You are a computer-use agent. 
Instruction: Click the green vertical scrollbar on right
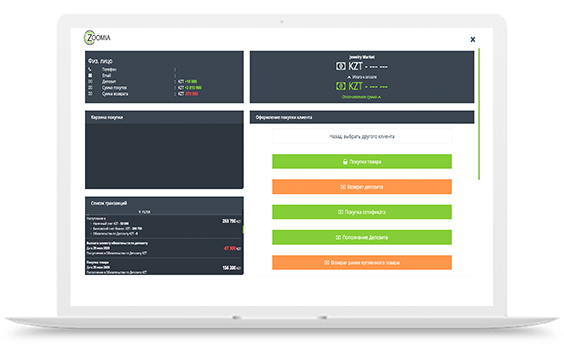coord(479,114)
